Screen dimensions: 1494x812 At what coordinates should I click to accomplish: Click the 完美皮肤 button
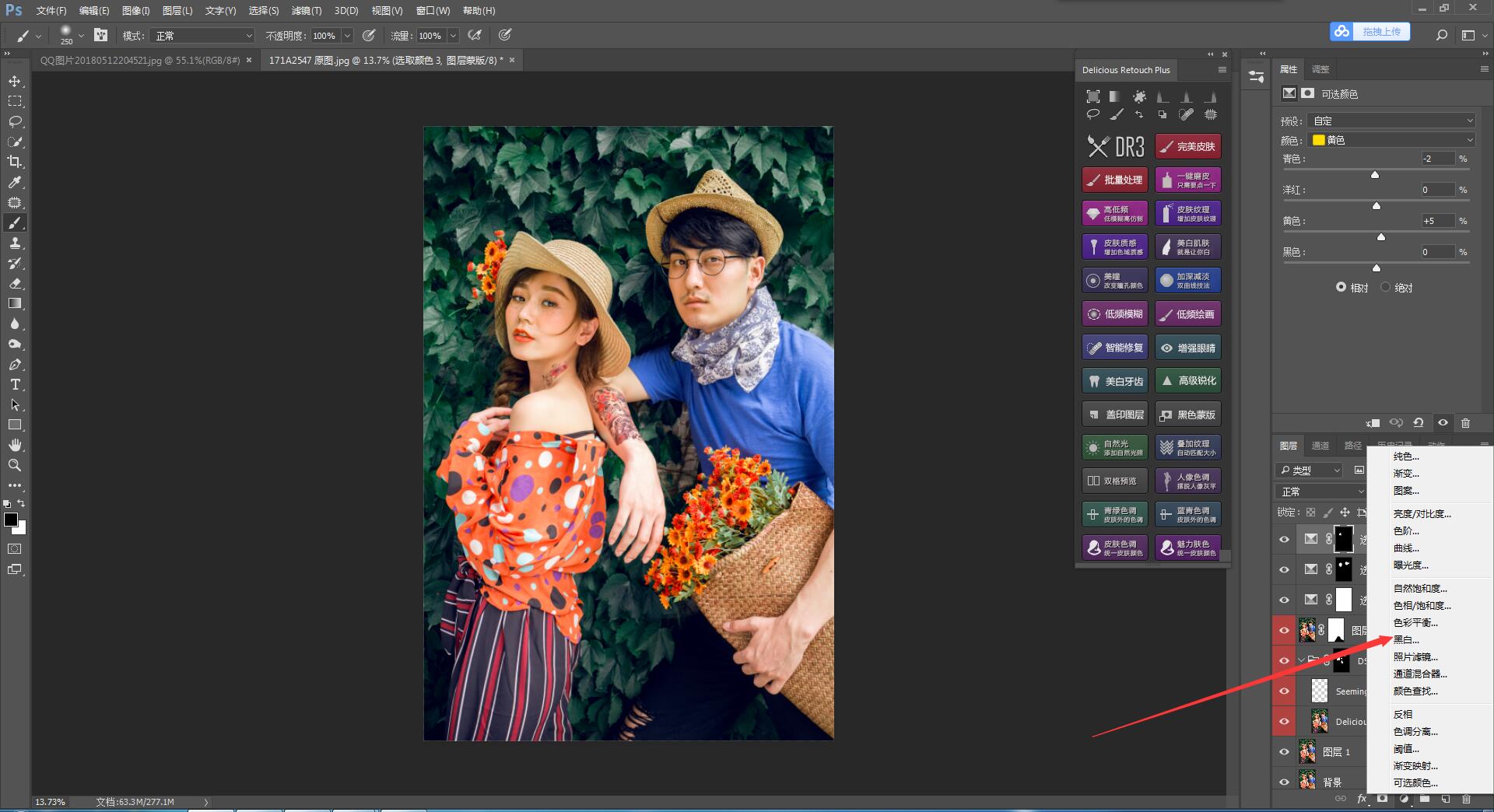1187,146
